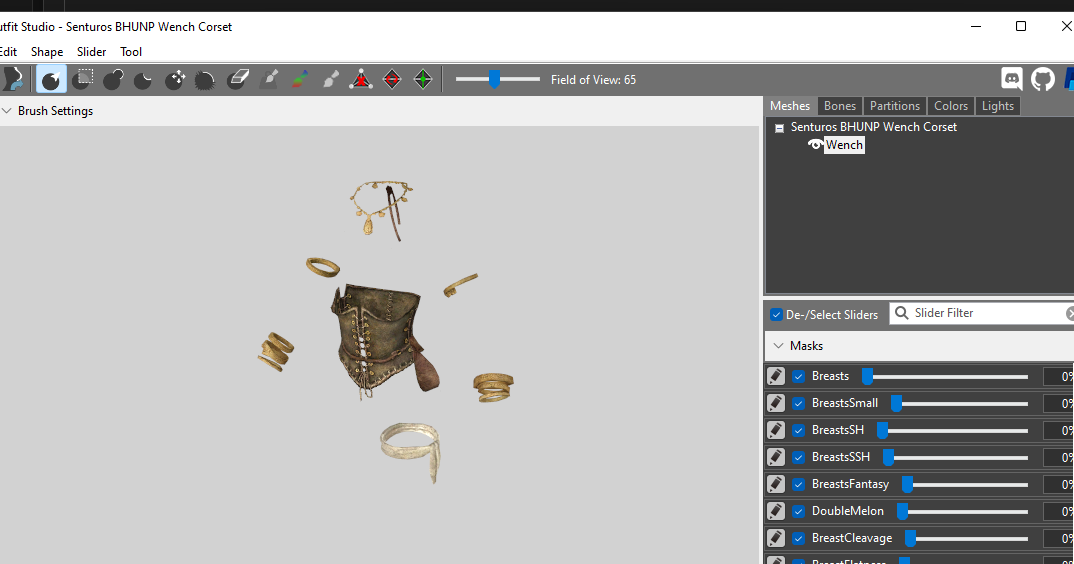Activate the Smooth brush tool

[x=205, y=80]
